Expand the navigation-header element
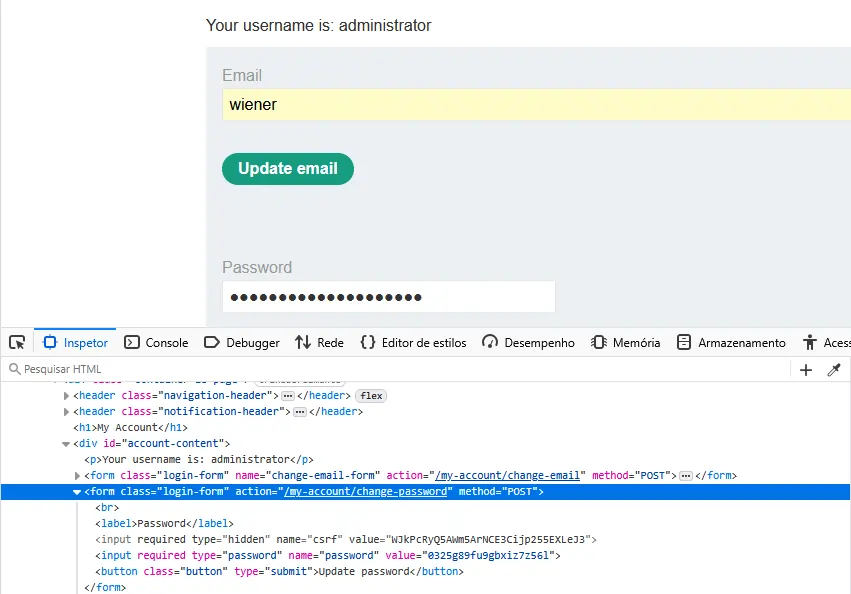 pyautogui.click(x=66, y=396)
